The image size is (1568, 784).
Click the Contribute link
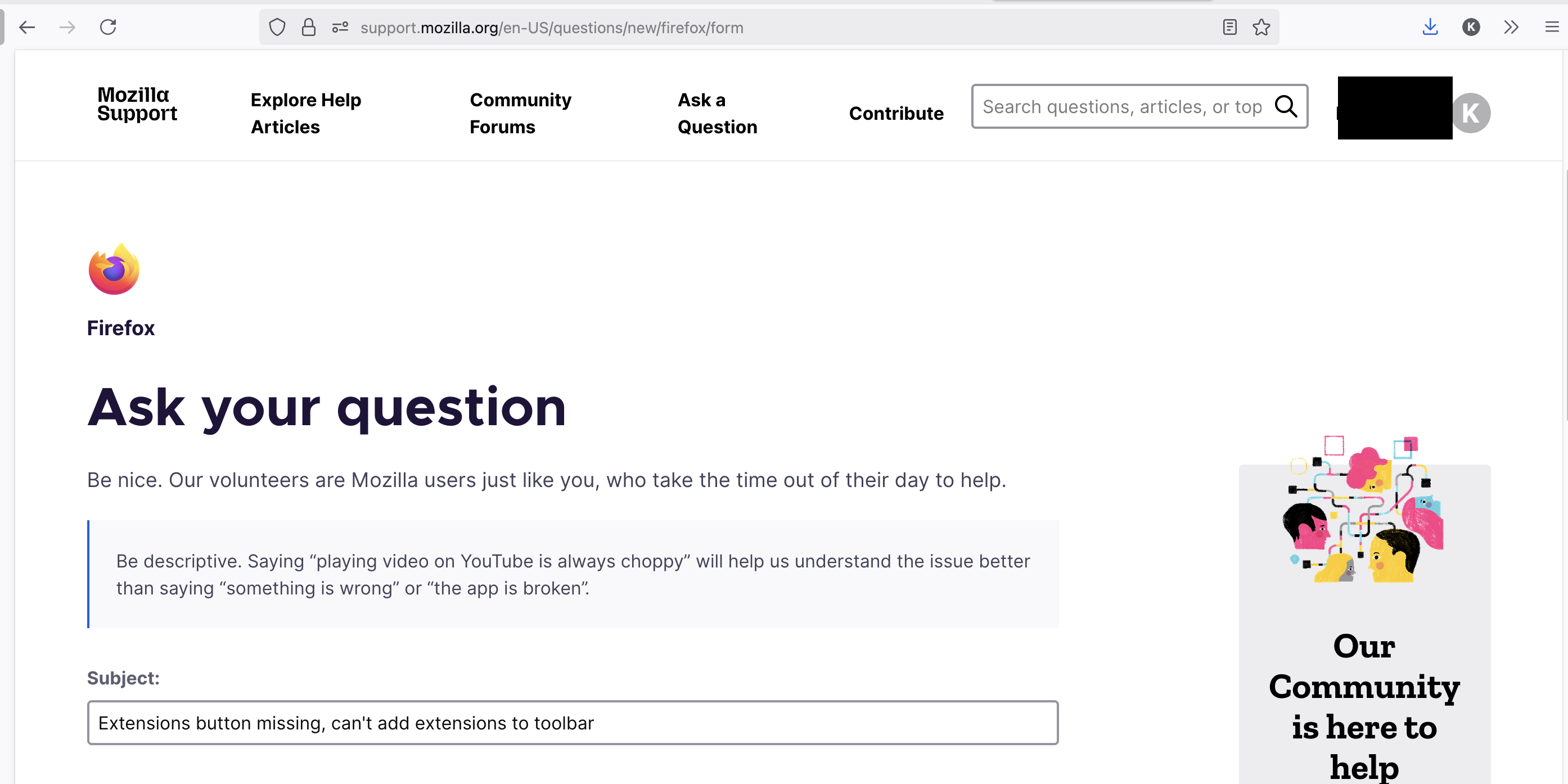click(896, 113)
